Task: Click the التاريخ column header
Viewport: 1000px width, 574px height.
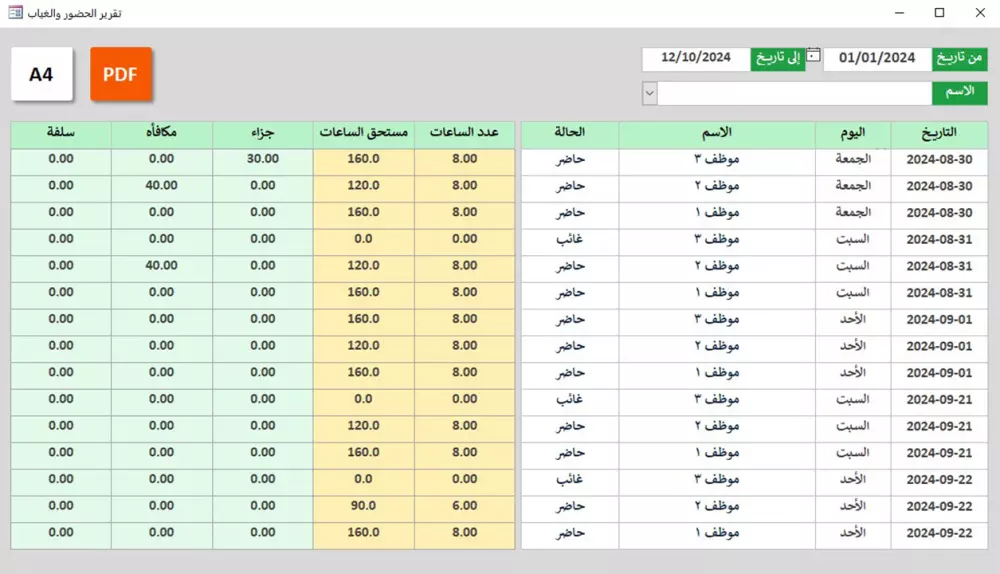Action: coord(939,133)
